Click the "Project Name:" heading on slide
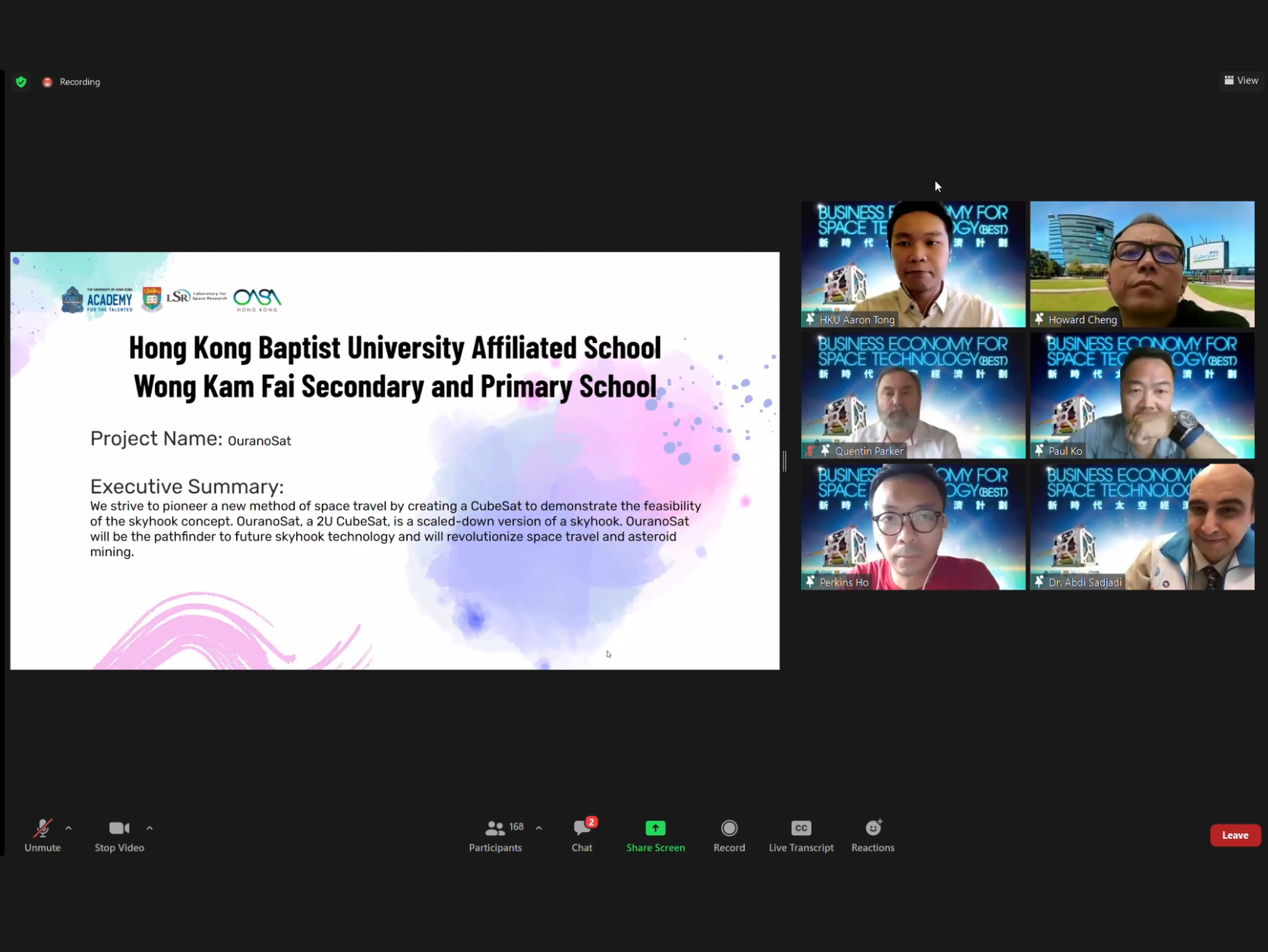Viewport: 1268px width, 952px height. click(156, 439)
